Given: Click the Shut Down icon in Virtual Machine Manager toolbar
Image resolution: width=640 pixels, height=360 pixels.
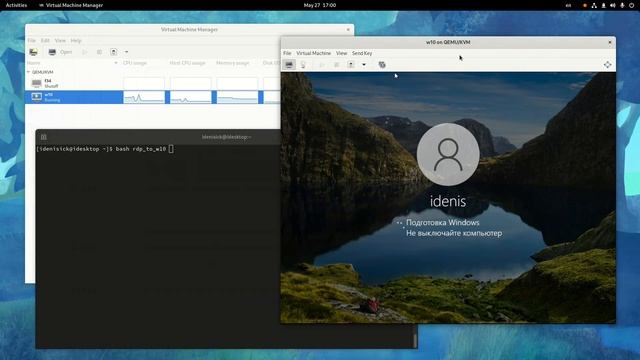Looking at the screenshot, I should click(113, 52).
